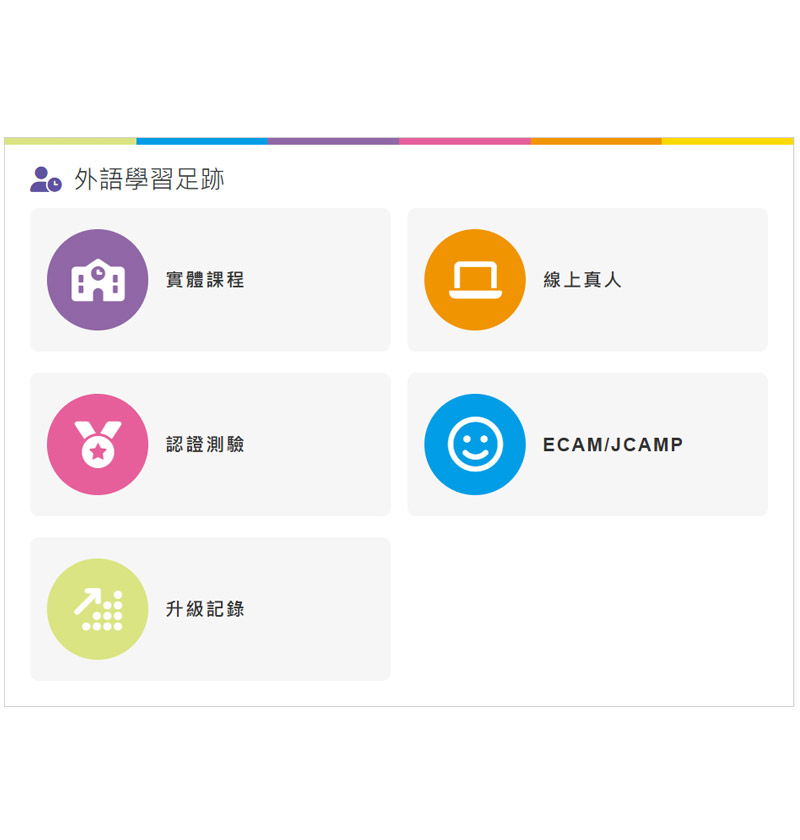Select the ECAM/JCAMP label
This screenshot has width=800, height=840.
click(613, 445)
